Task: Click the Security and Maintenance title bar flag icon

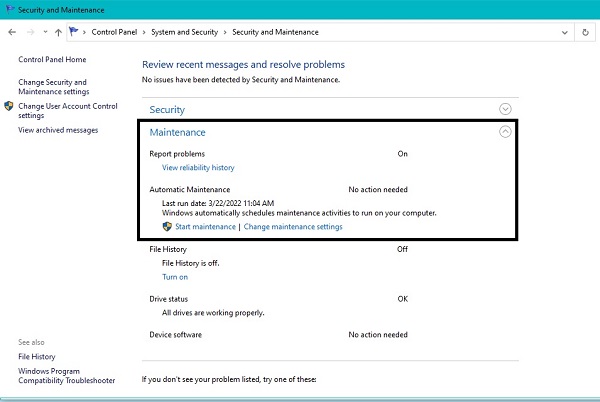Action: [x=10, y=9]
